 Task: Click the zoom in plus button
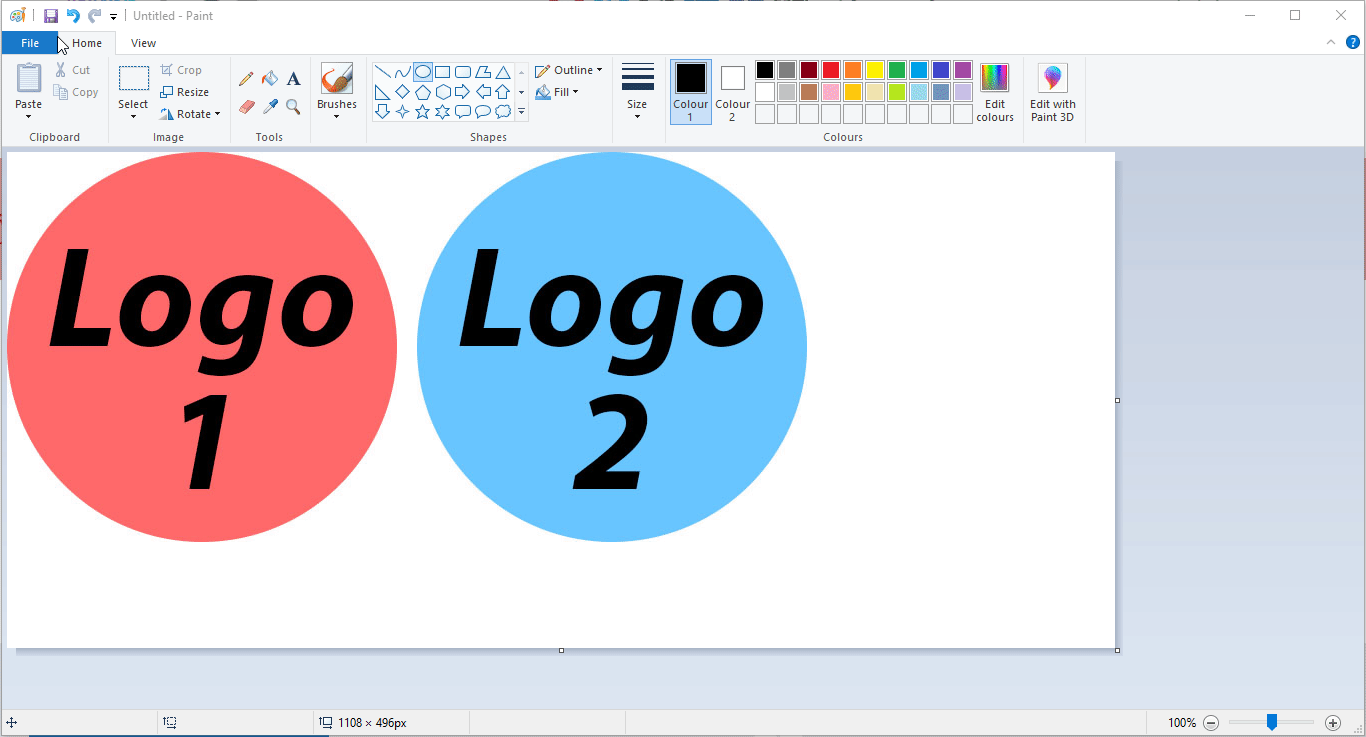click(1332, 722)
